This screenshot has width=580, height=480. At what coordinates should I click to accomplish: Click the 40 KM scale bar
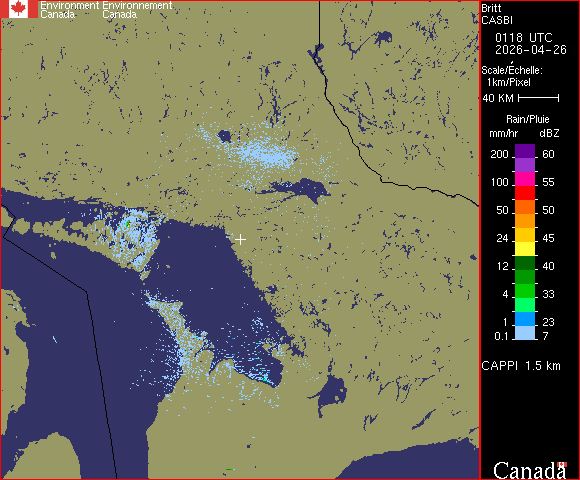tap(539, 98)
